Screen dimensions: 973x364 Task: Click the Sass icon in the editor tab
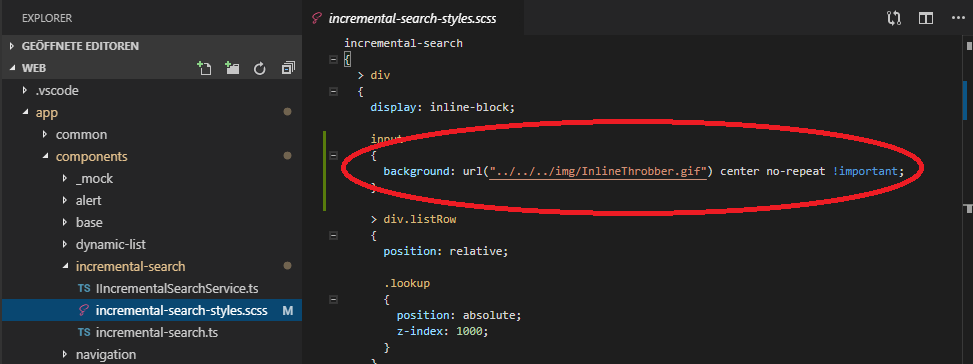(317, 19)
